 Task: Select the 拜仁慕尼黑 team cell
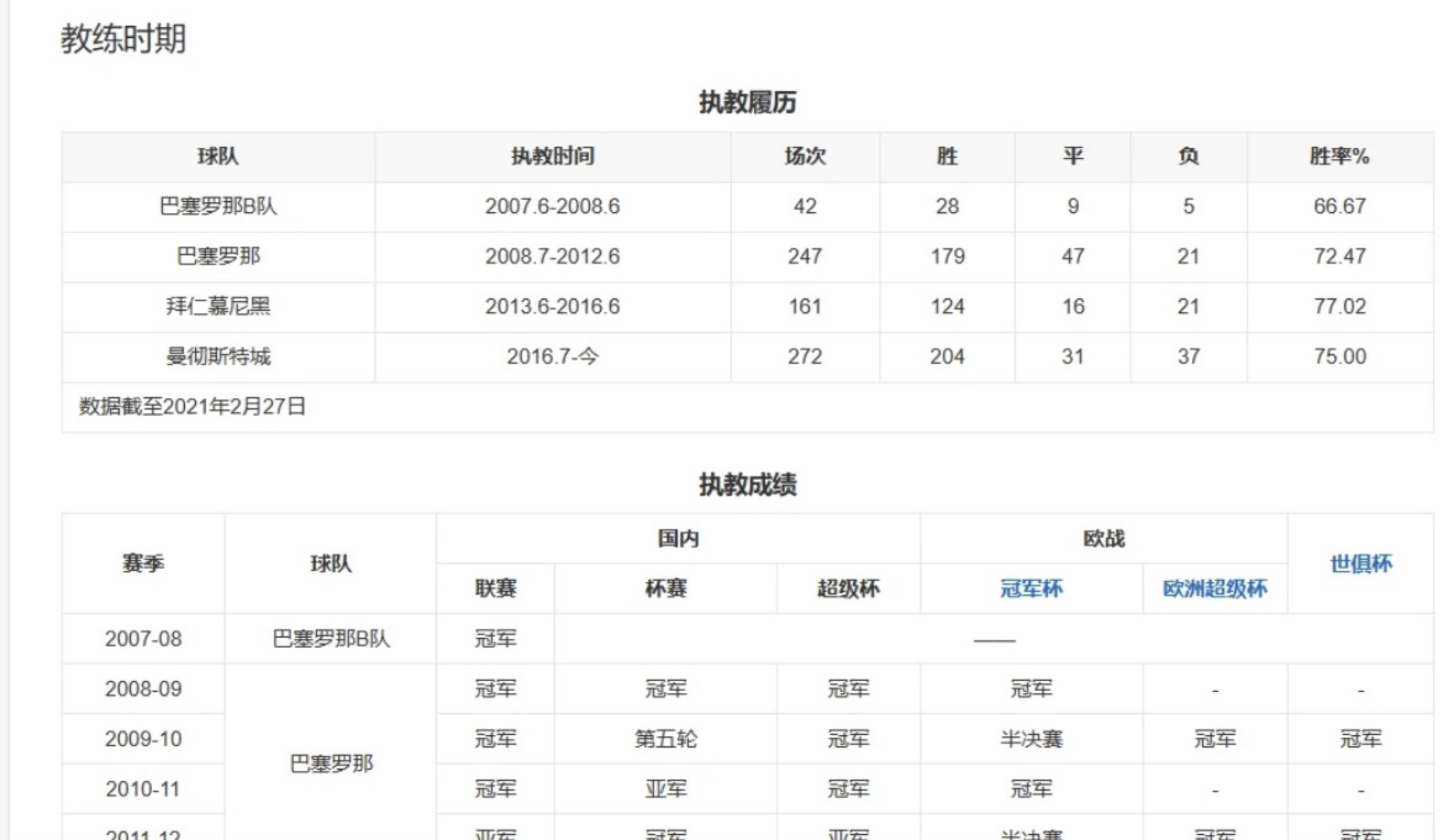pos(218,306)
